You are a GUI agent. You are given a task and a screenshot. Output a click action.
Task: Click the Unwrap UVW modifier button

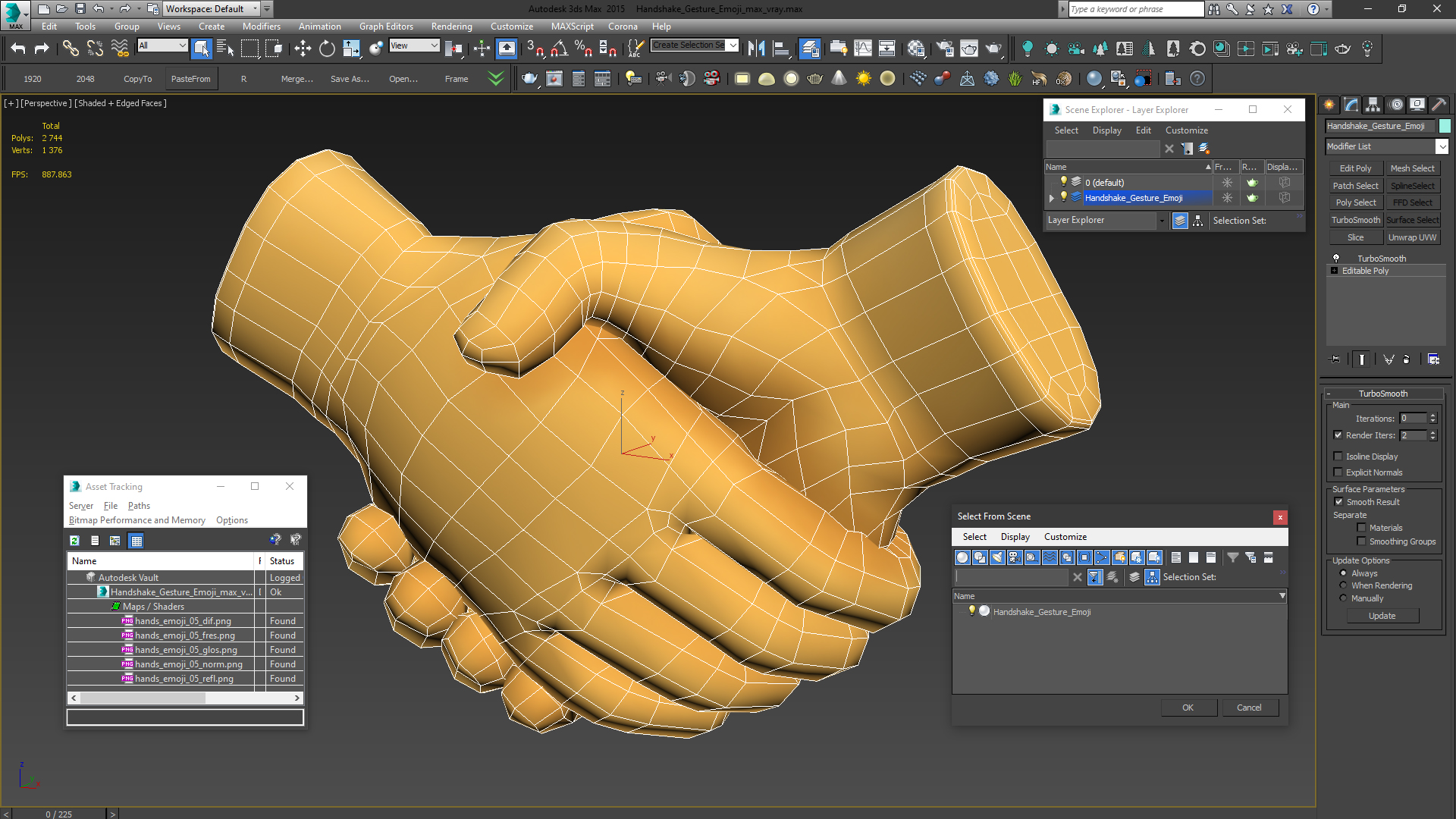click(1412, 237)
